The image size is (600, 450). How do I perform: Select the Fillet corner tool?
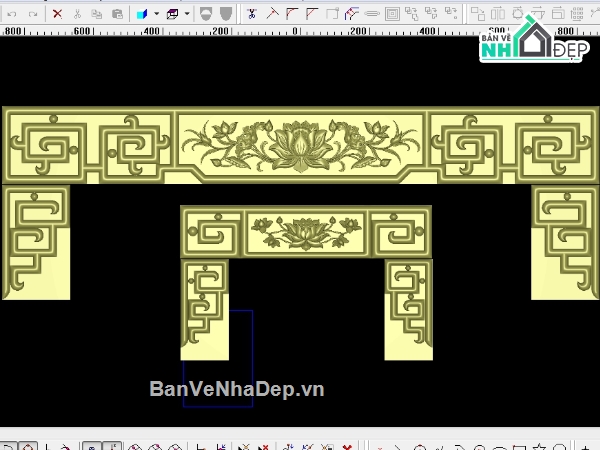tap(292, 14)
